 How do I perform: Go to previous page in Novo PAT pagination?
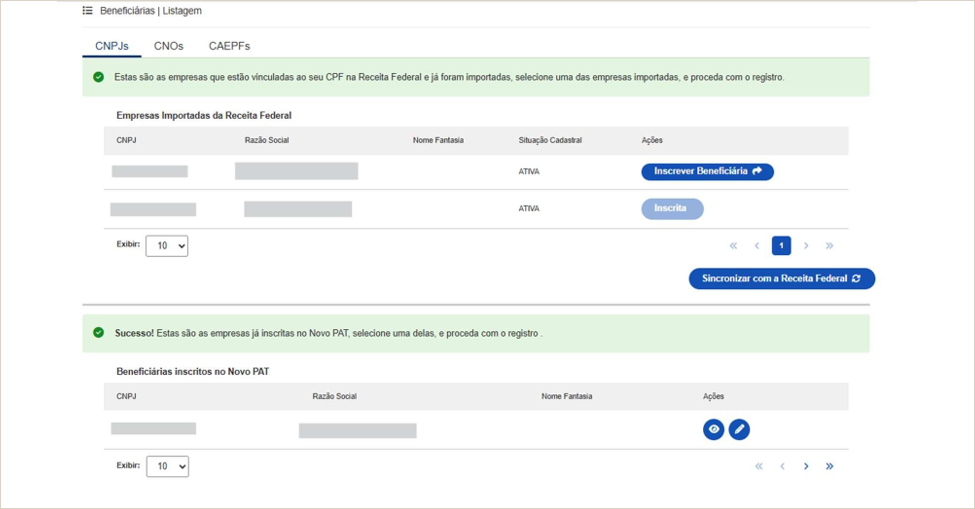click(x=782, y=466)
